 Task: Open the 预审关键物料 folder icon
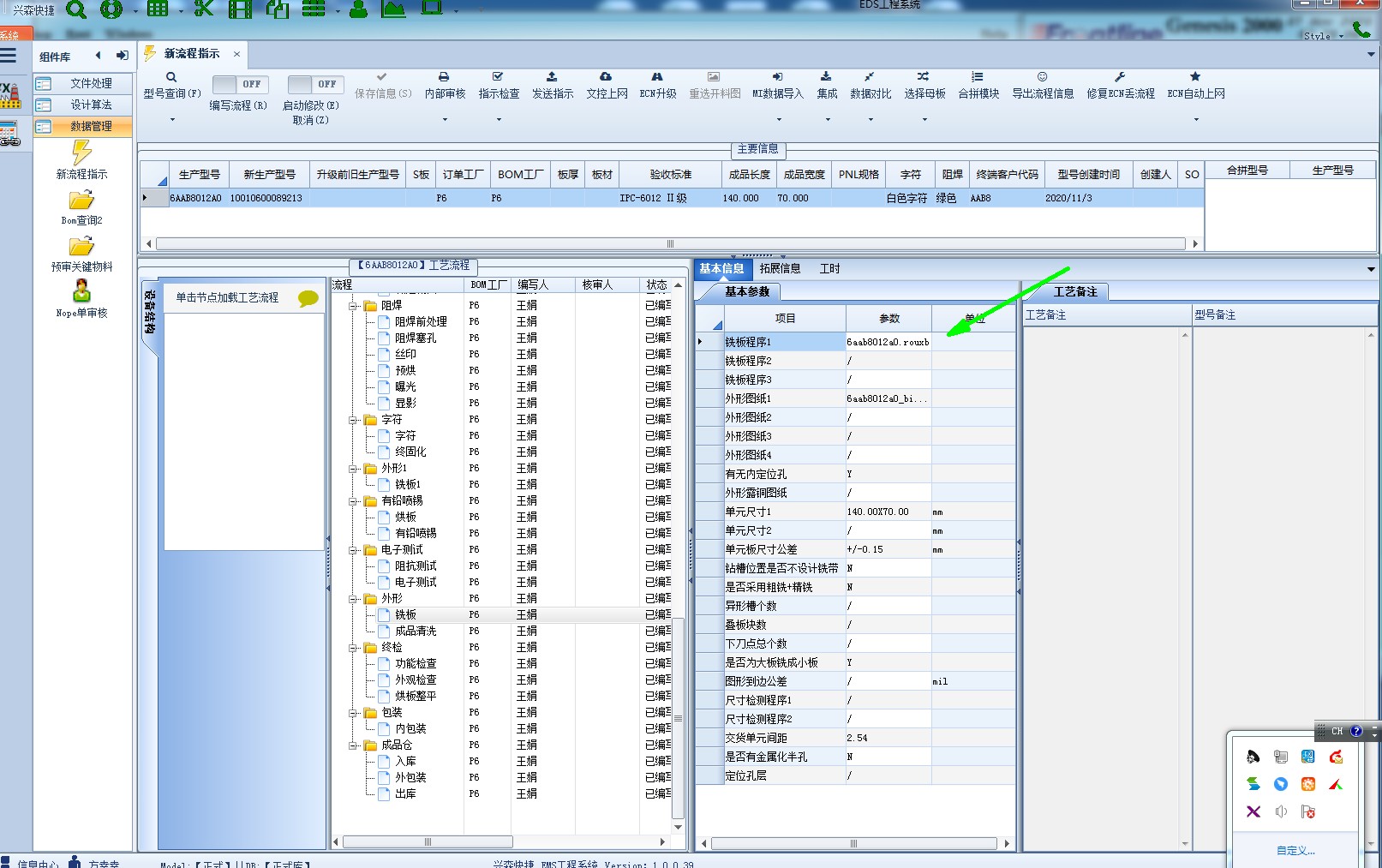[81, 247]
